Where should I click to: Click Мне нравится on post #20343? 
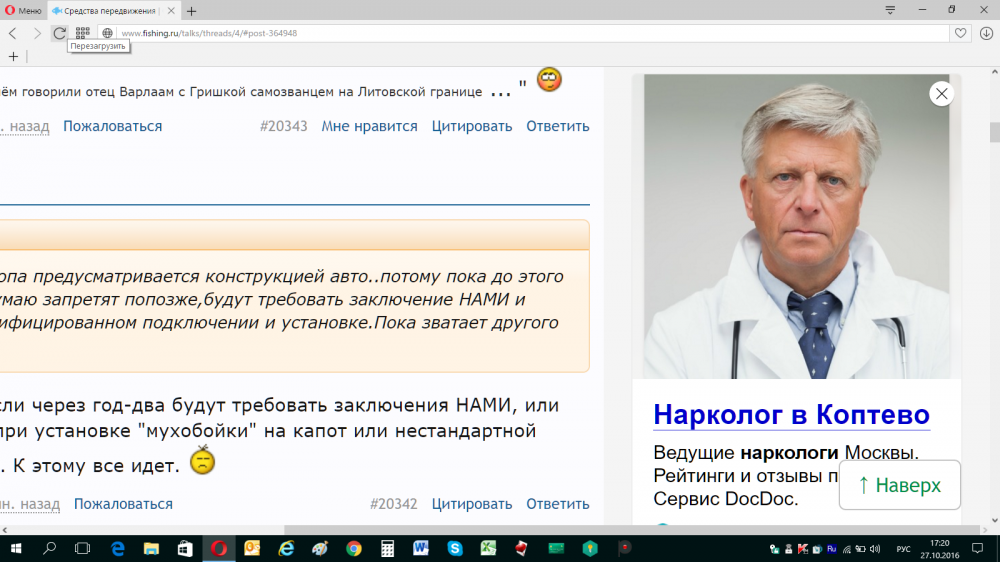(x=369, y=126)
